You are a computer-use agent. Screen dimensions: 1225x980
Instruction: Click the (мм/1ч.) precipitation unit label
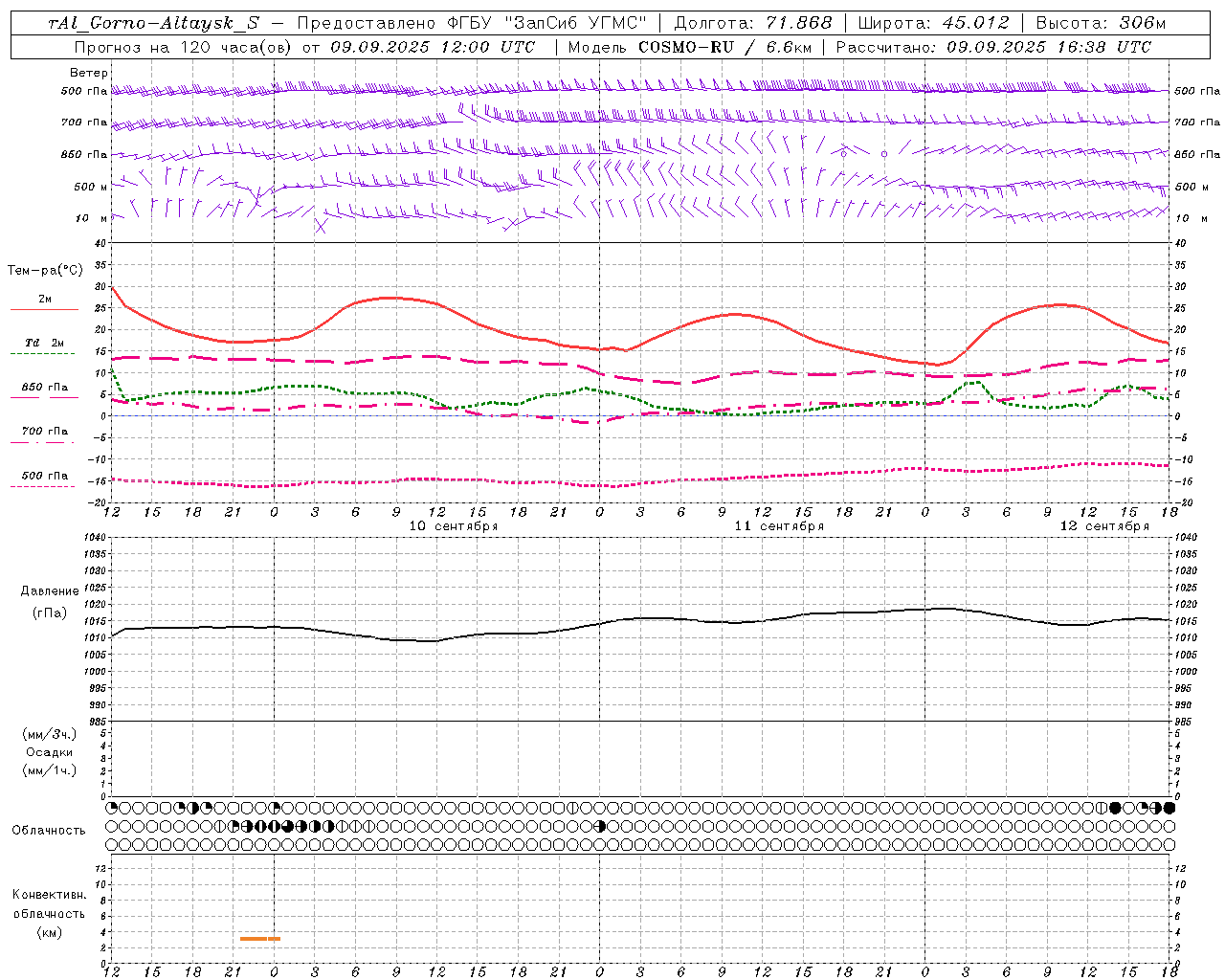tap(50, 770)
